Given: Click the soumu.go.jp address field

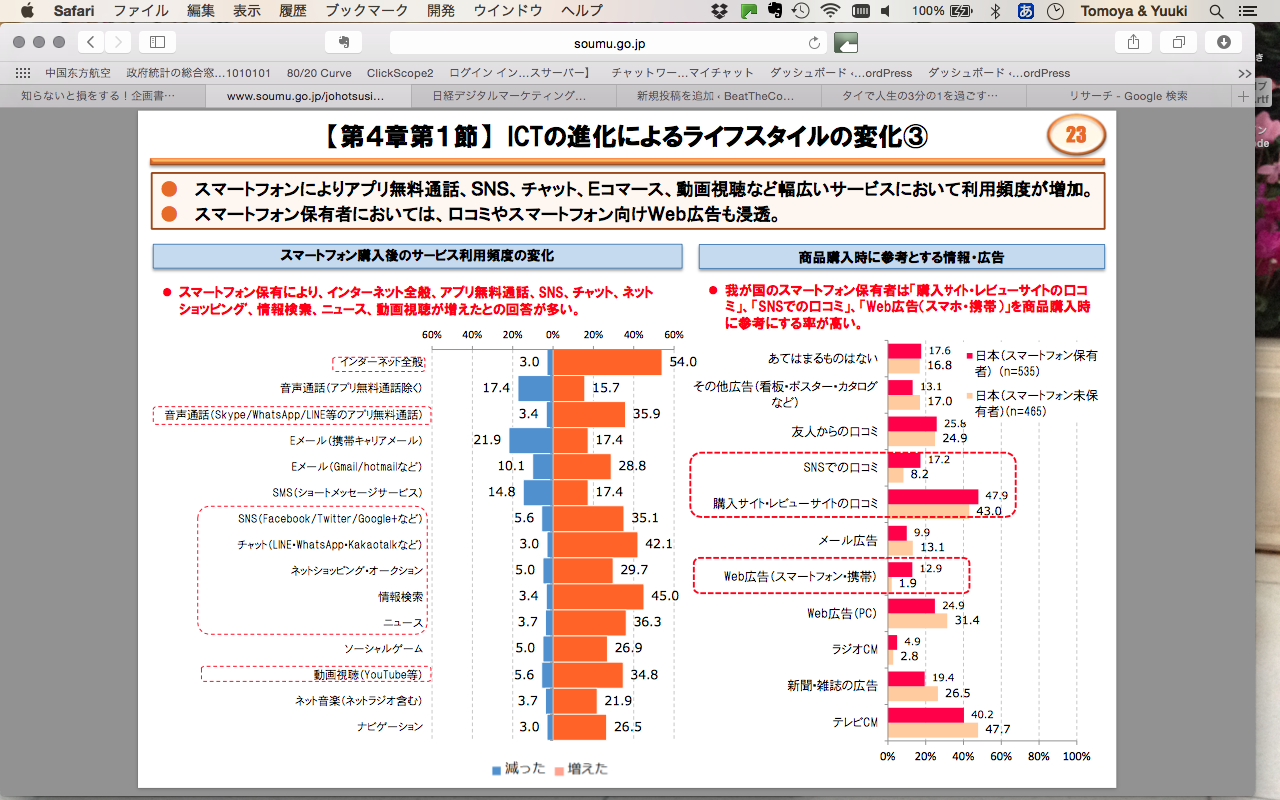Looking at the screenshot, I should pos(608,42).
